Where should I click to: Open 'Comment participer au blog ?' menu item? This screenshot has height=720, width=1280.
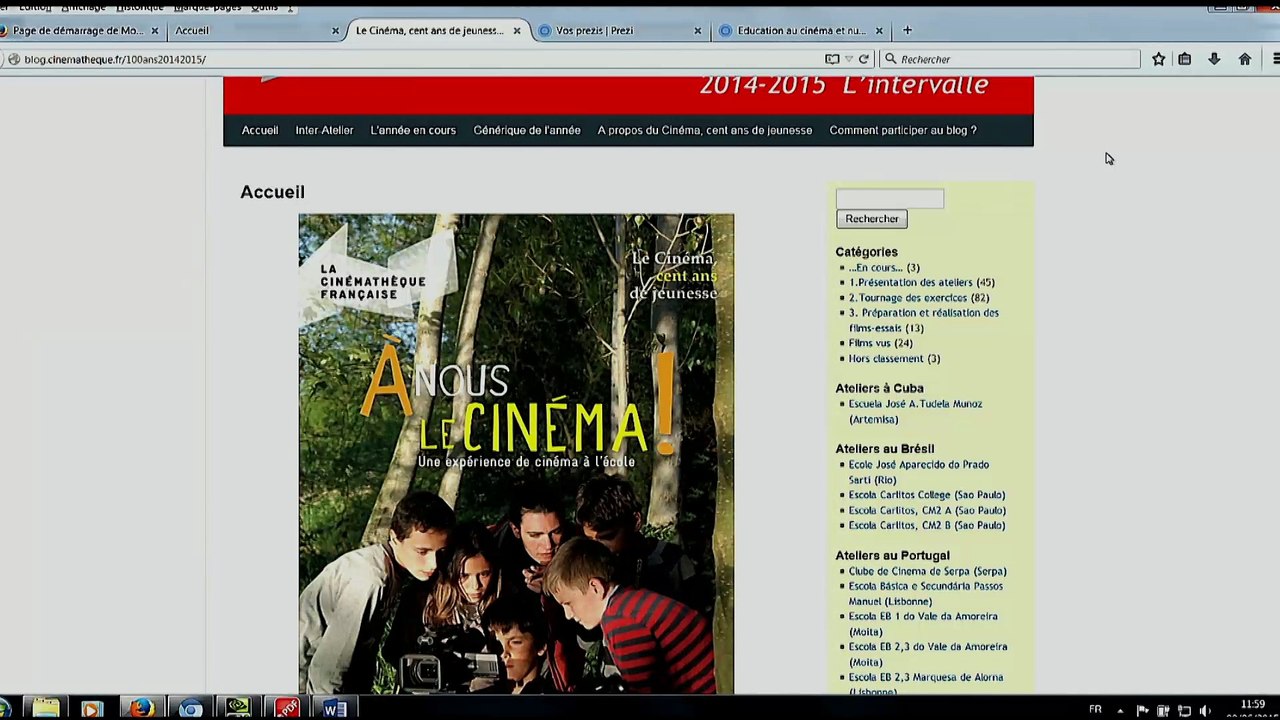click(903, 130)
